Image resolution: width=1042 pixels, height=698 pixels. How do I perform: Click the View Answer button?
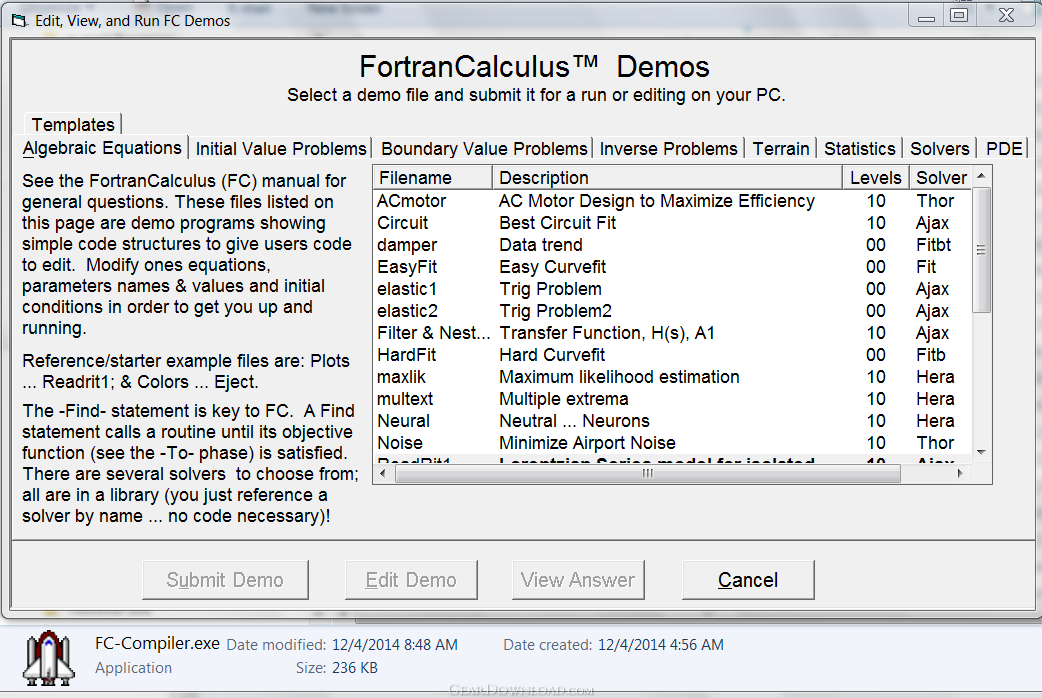click(x=578, y=580)
